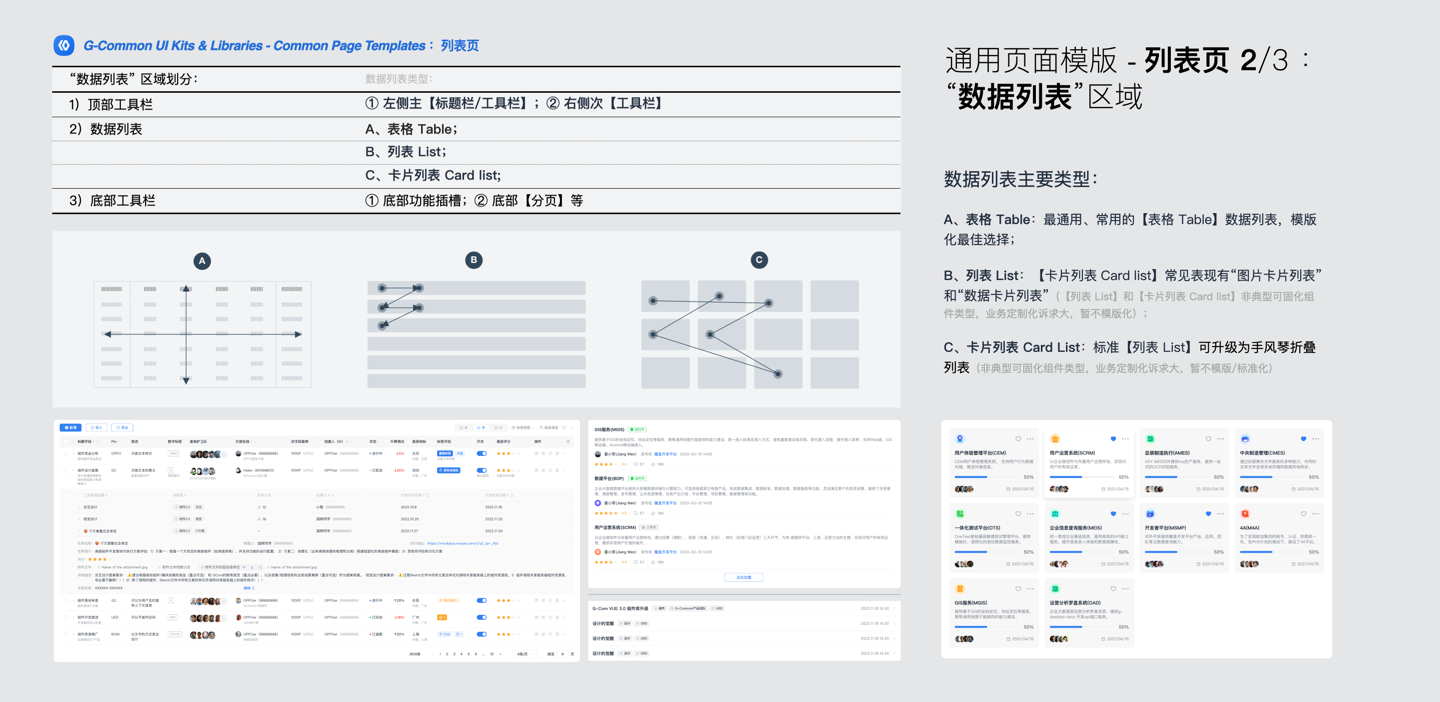Expand the G-Com VUE 3.0 list row chevron

point(894,608)
